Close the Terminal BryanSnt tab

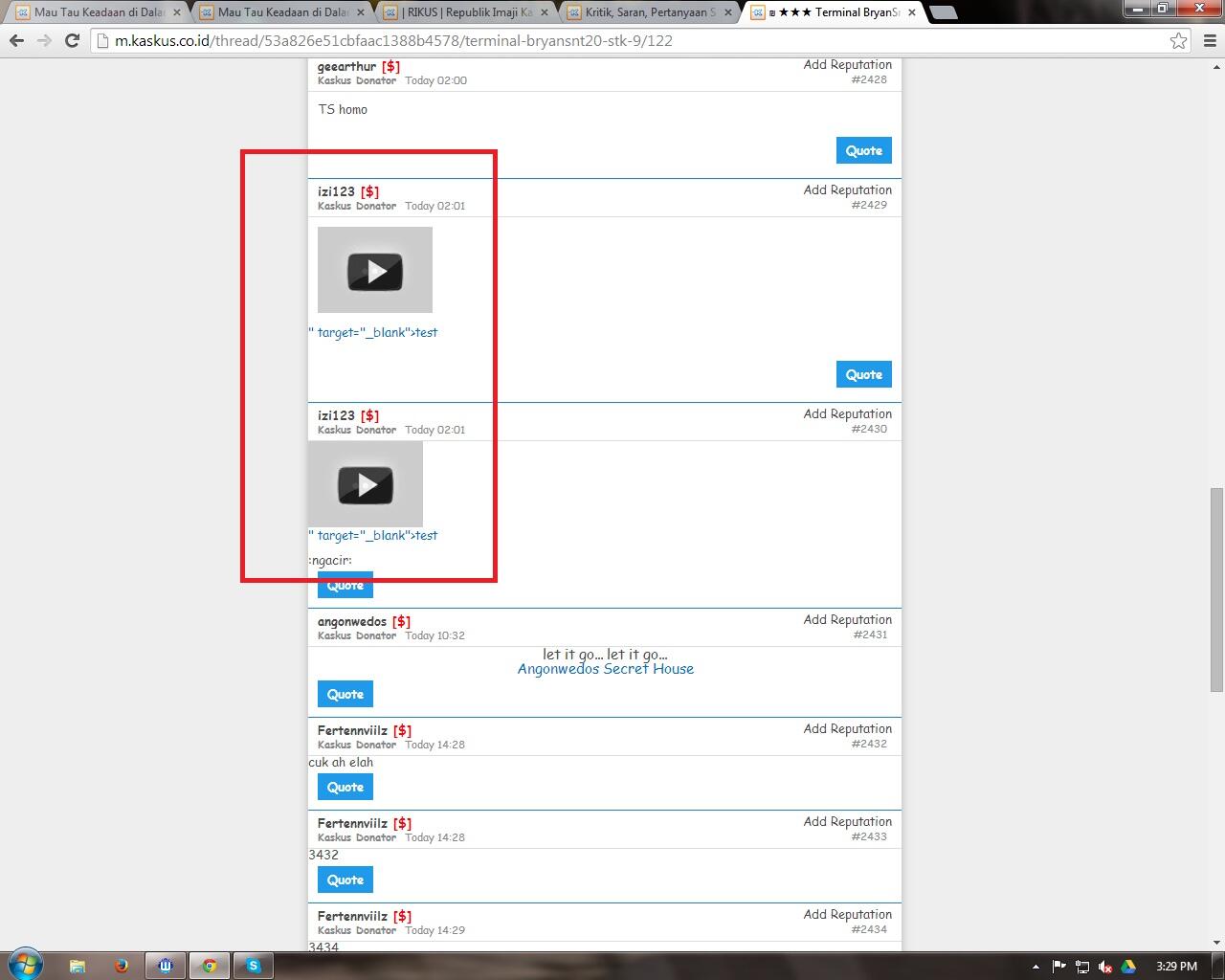[x=911, y=12]
